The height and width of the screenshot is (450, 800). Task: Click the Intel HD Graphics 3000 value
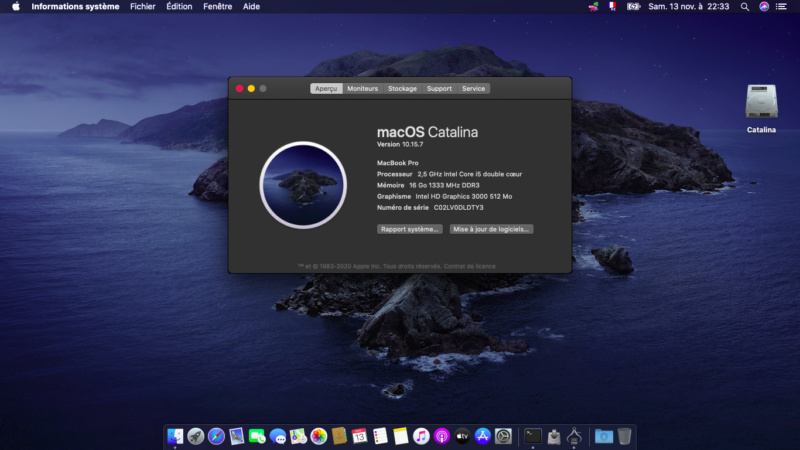click(x=464, y=196)
